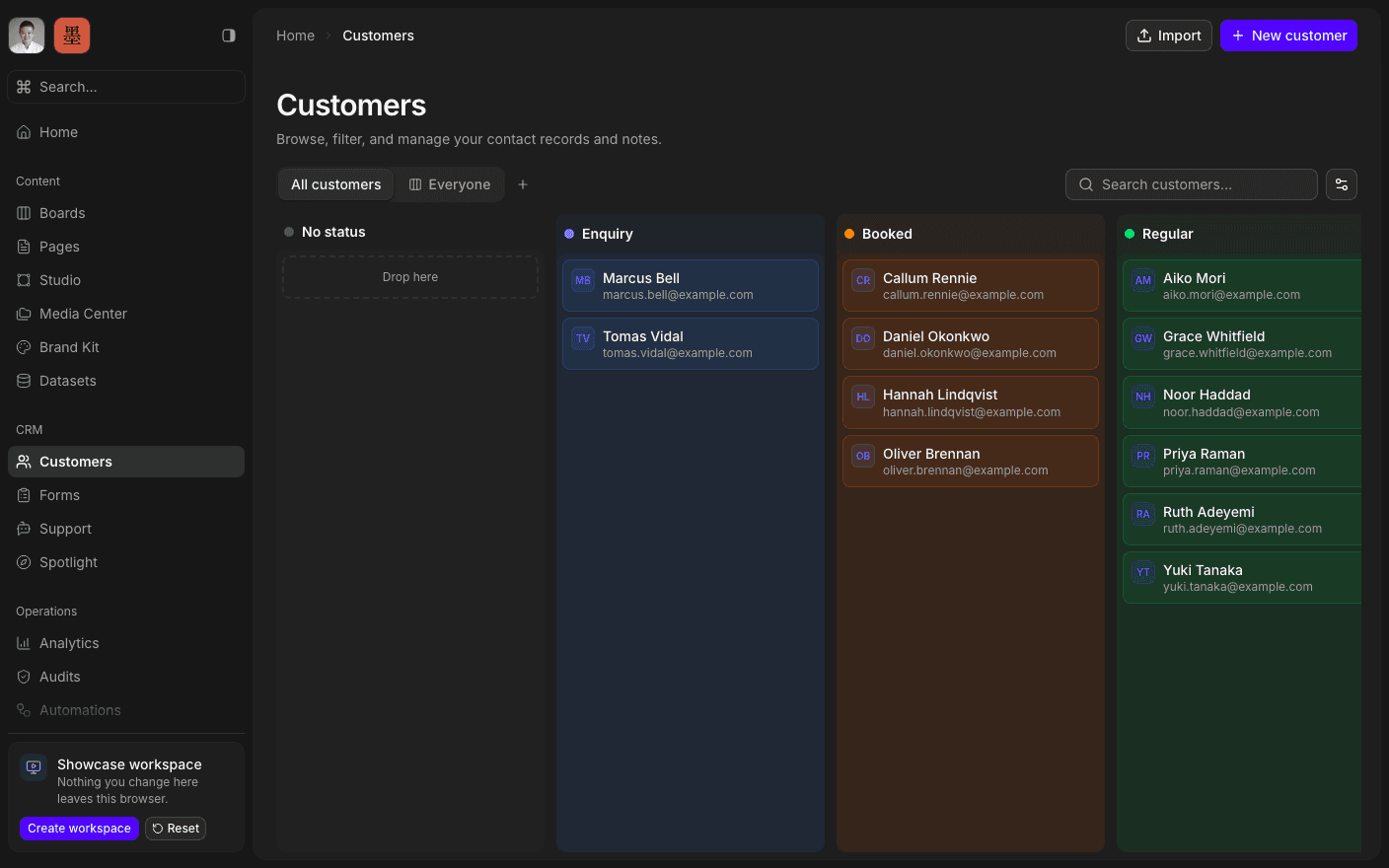The height and width of the screenshot is (868, 1389).
Task: Click the red workspace logo icon
Action: pyautogui.click(x=72, y=36)
